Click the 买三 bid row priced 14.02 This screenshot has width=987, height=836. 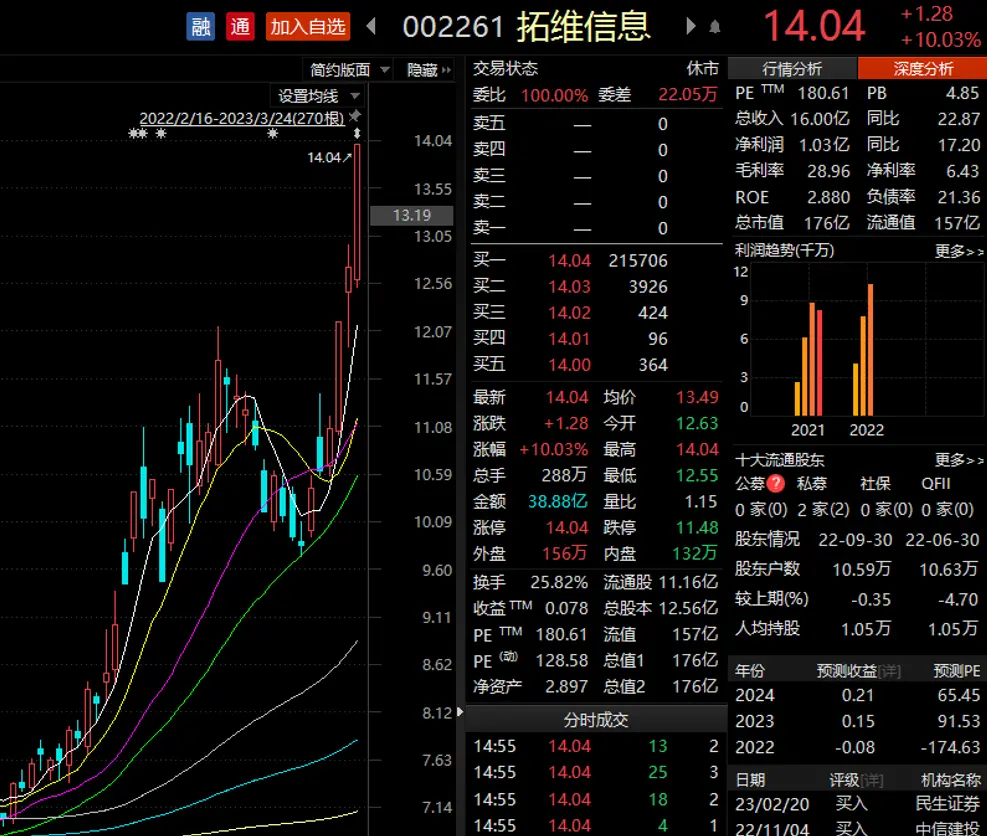click(595, 313)
